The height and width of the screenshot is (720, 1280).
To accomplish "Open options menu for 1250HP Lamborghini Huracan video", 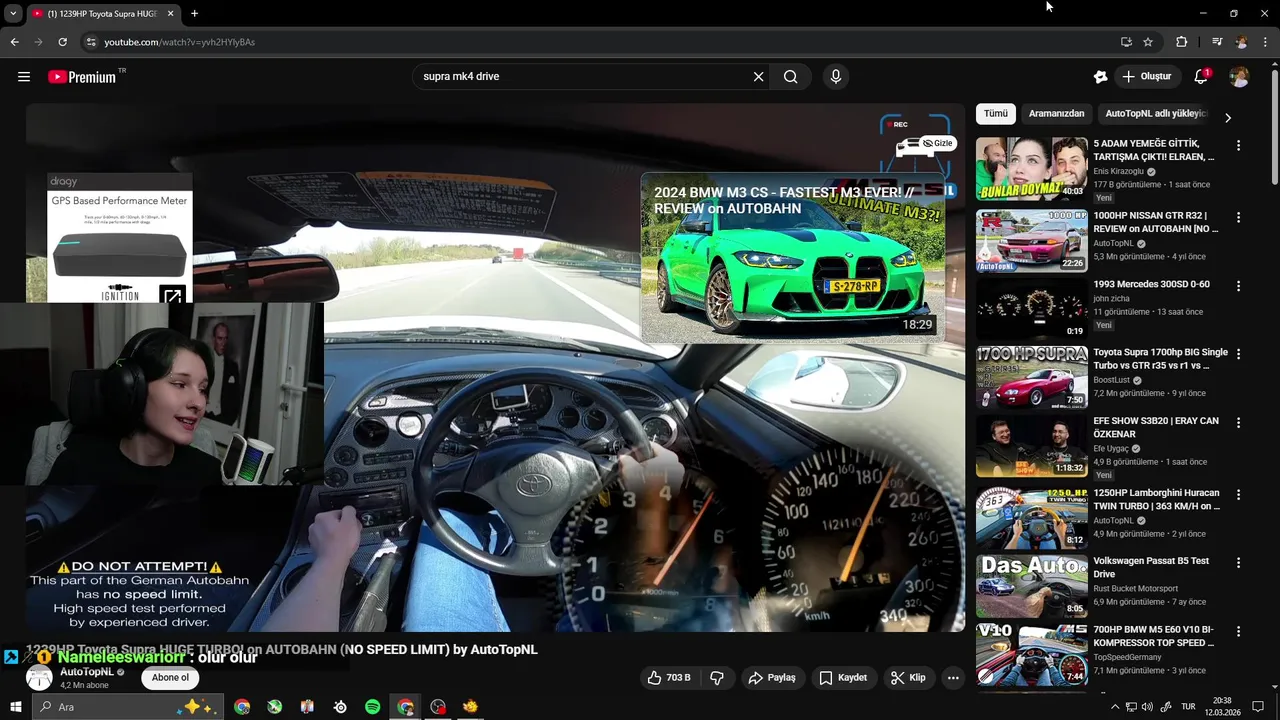I will tap(1238, 495).
